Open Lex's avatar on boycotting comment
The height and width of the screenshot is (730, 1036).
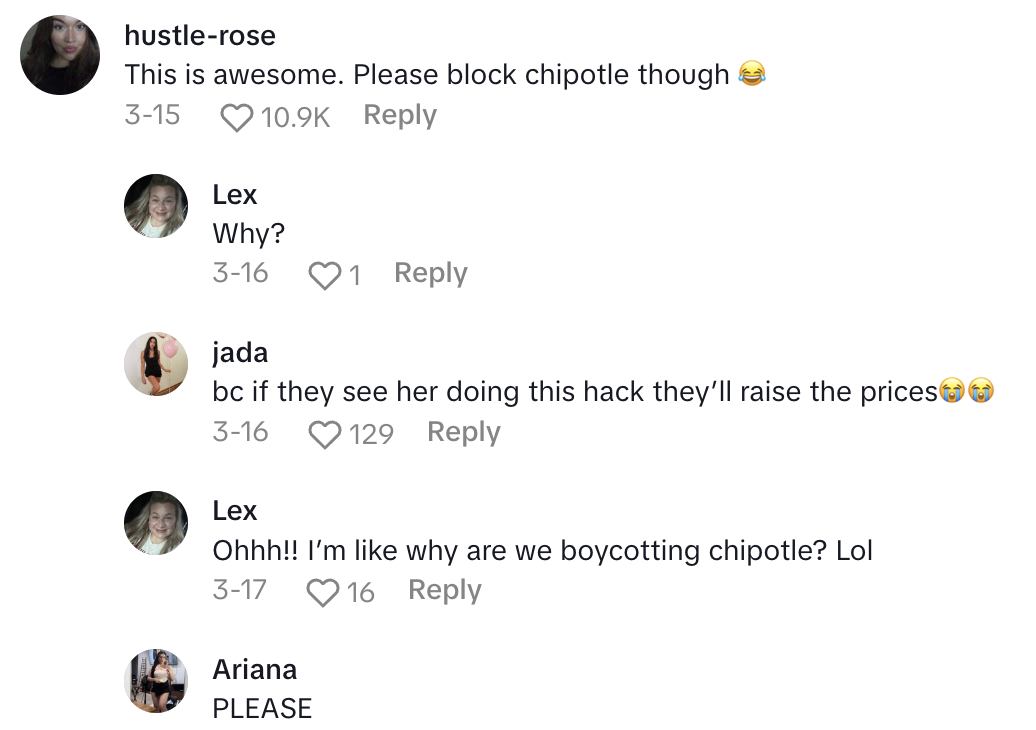pyautogui.click(x=156, y=522)
